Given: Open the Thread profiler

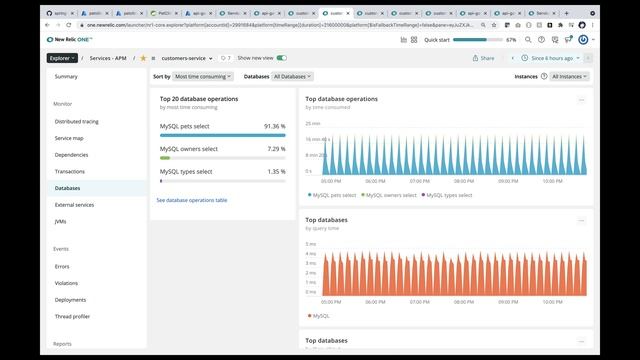Looking at the screenshot, I should (x=72, y=316).
